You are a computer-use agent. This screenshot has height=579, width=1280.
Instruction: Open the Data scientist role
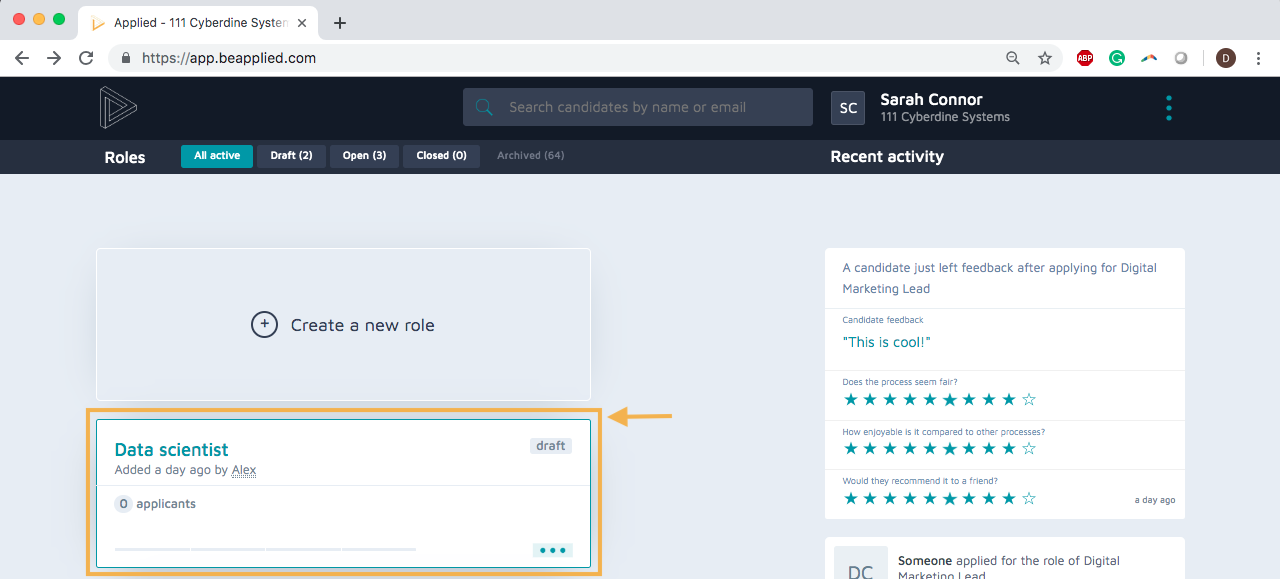click(x=172, y=450)
